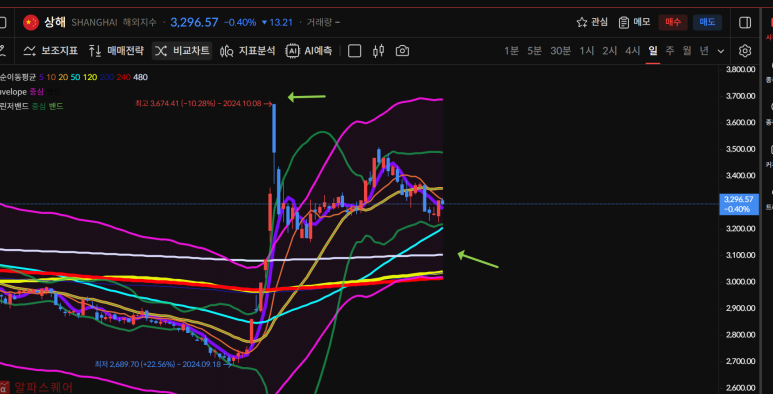The height and width of the screenshot is (394, 773).
Task: Launch the AI예측 prediction feature
Action: pyautogui.click(x=309, y=51)
